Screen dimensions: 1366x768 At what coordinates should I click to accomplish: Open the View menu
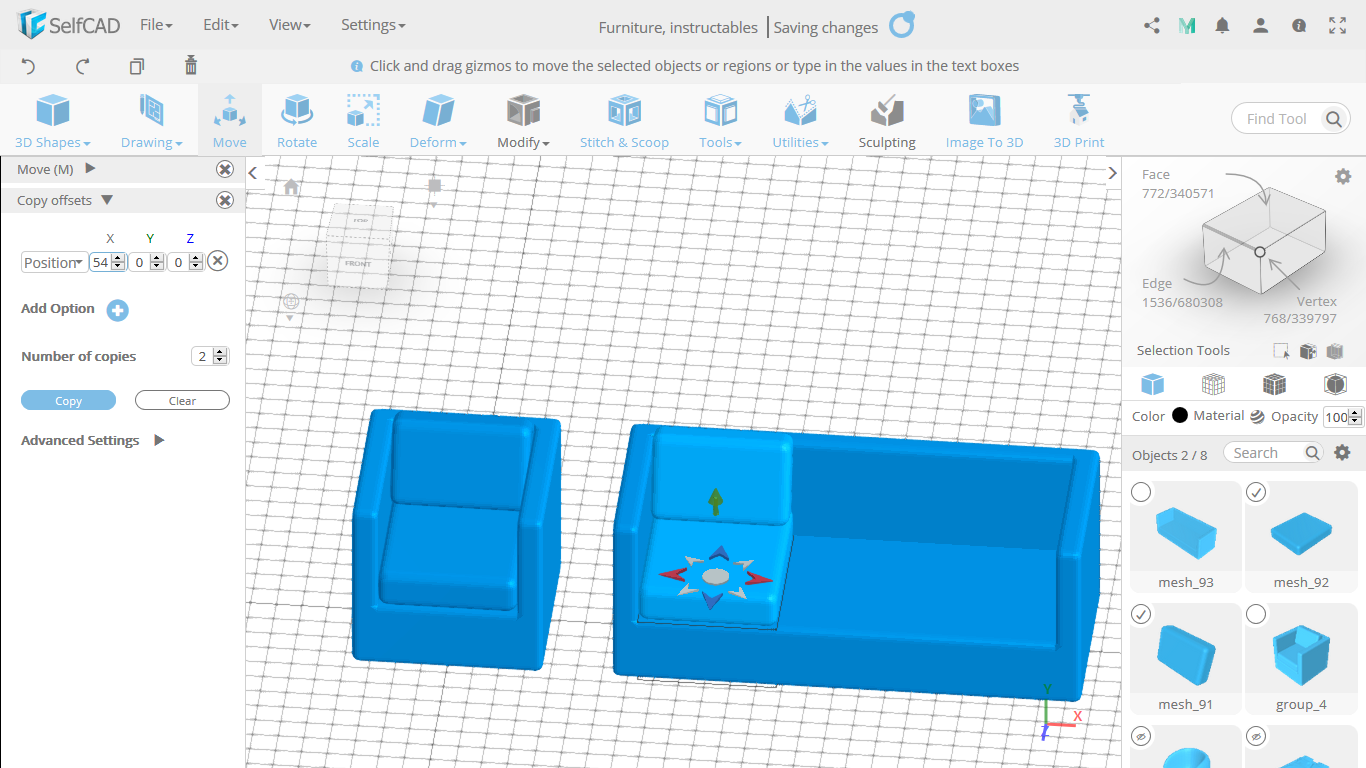(290, 25)
